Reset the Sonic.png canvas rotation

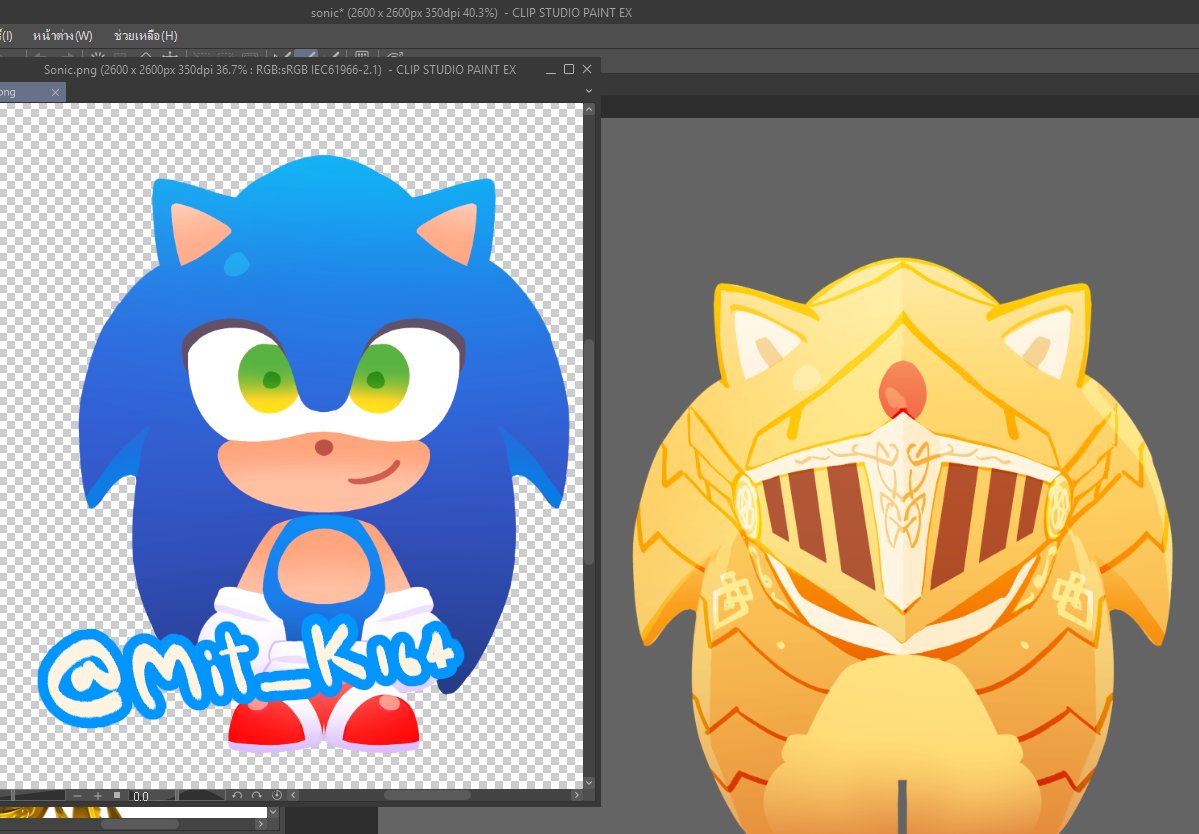pos(277,795)
